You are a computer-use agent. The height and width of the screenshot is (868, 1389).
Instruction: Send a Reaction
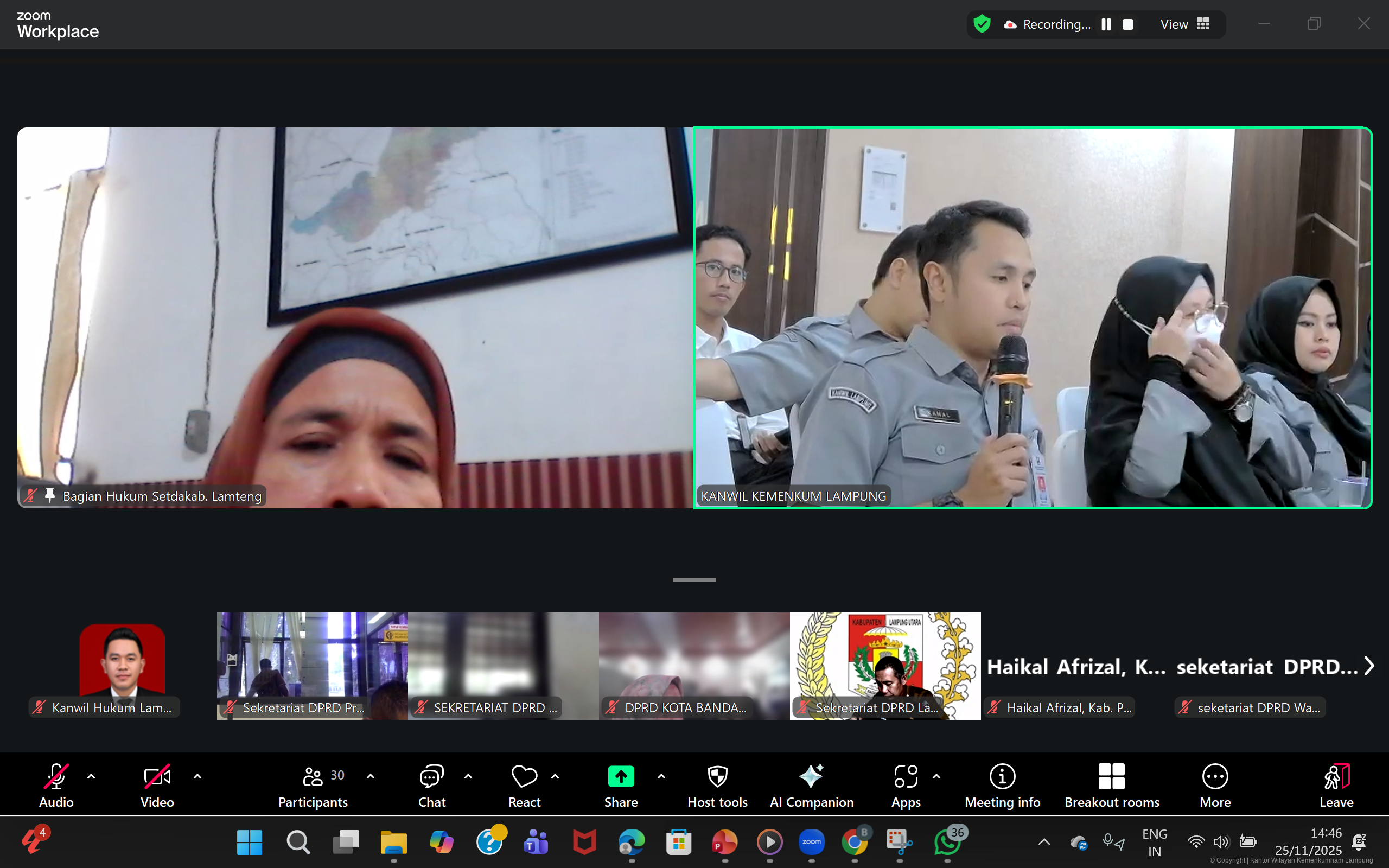[x=523, y=786]
